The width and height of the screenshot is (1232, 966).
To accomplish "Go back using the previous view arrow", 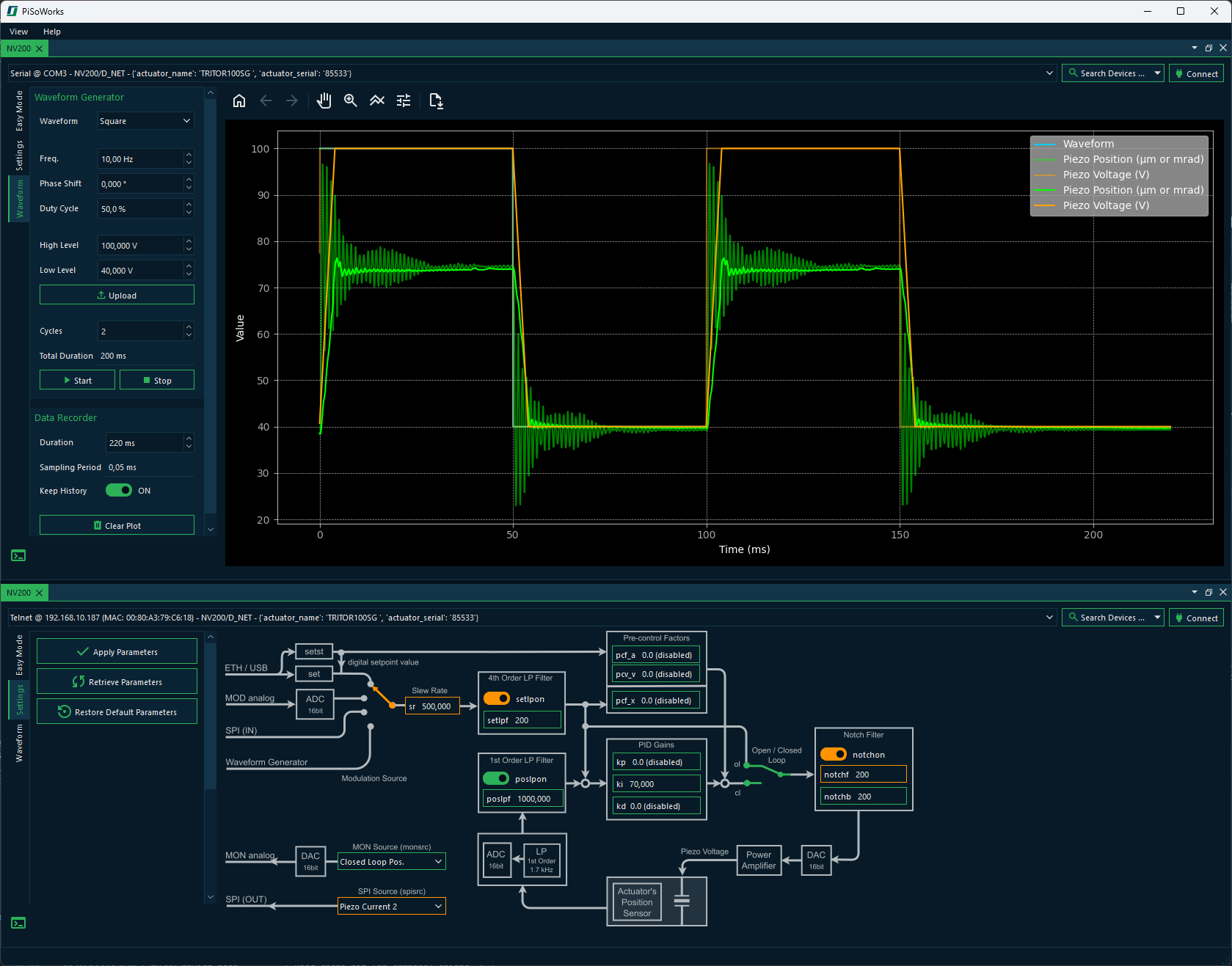I will coord(266,100).
